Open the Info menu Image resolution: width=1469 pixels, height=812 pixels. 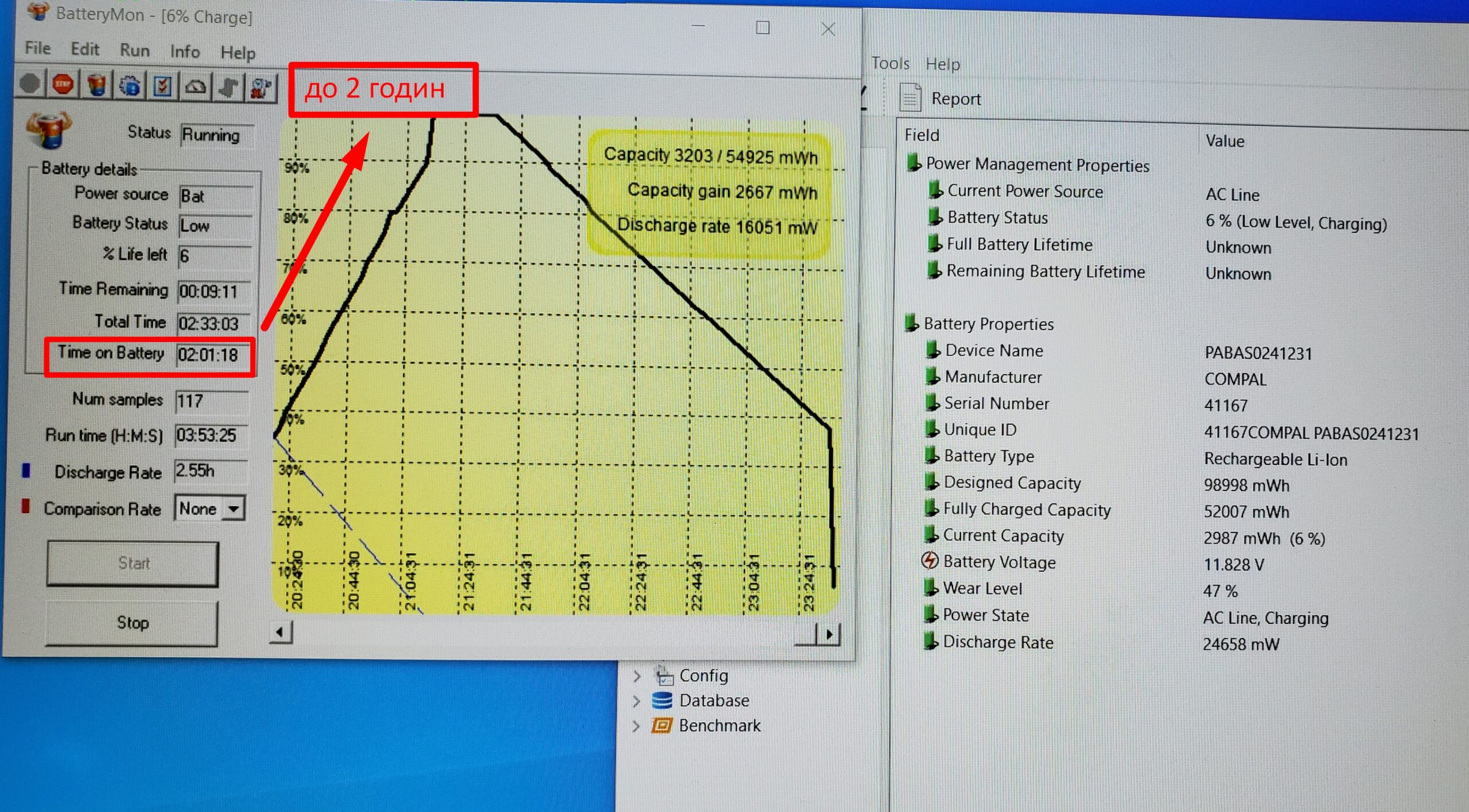pyautogui.click(x=185, y=52)
